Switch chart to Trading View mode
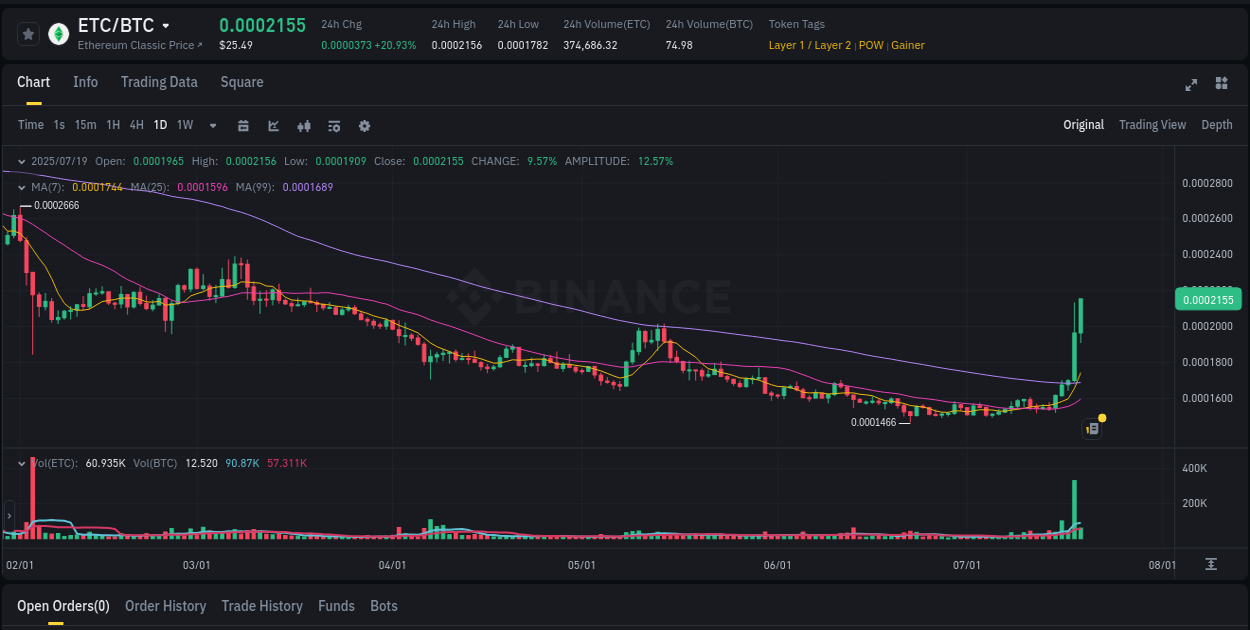 1152,125
